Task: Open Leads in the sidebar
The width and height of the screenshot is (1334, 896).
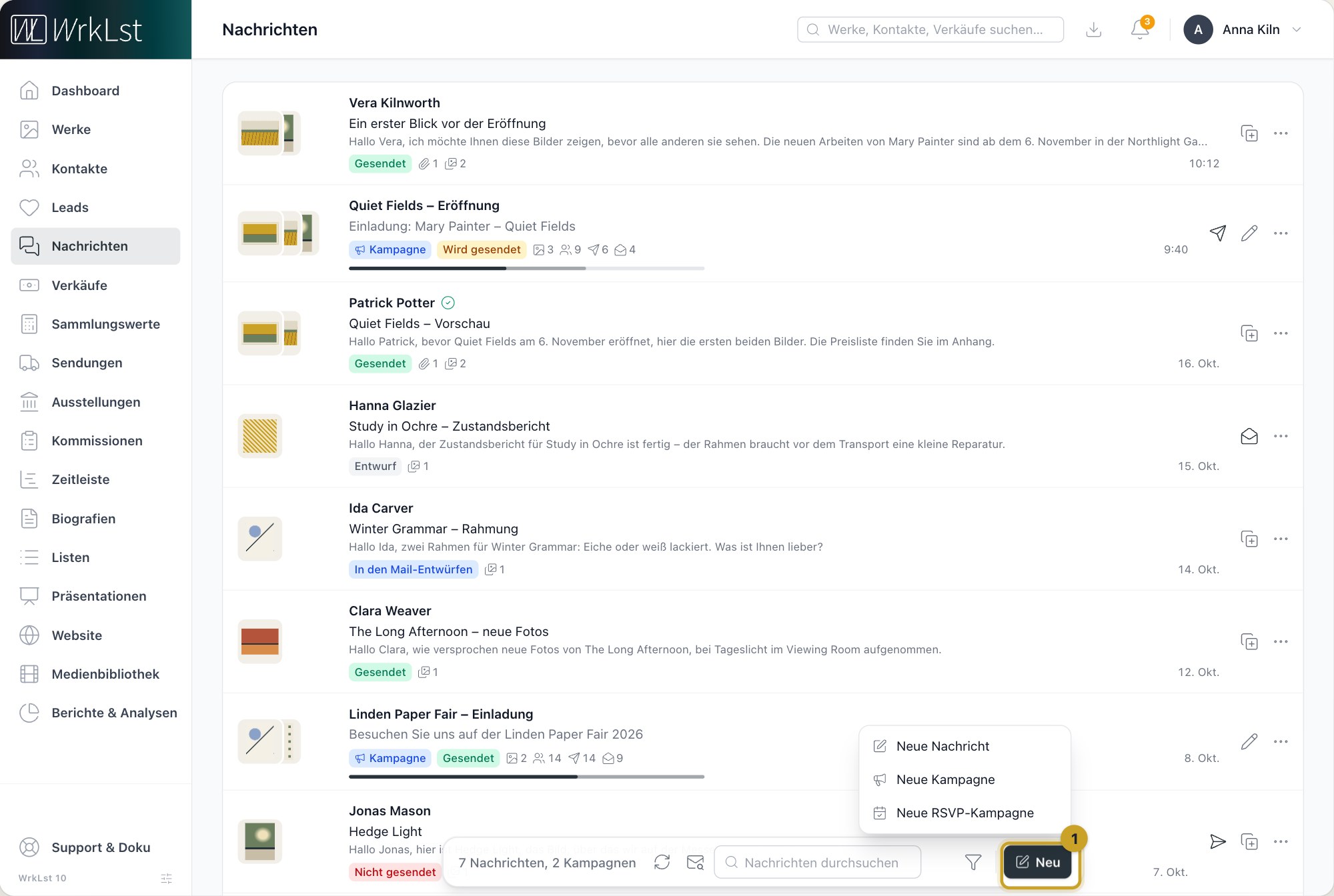Action: pyautogui.click(x=95, y=207)
